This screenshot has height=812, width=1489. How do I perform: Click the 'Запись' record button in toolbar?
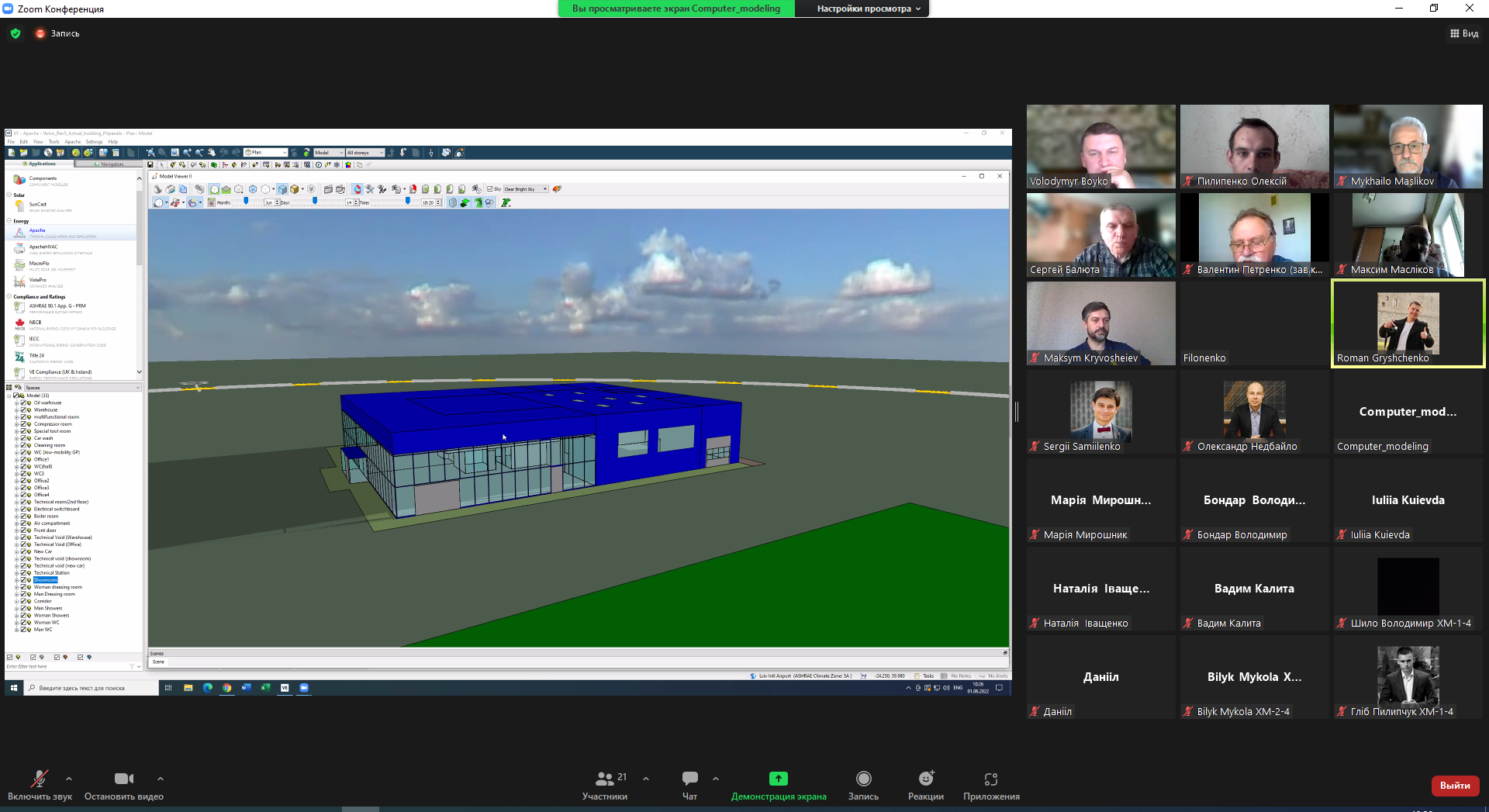863,785
